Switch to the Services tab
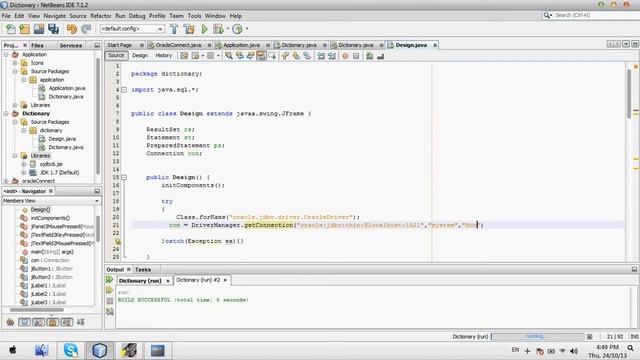 (71, 46)
